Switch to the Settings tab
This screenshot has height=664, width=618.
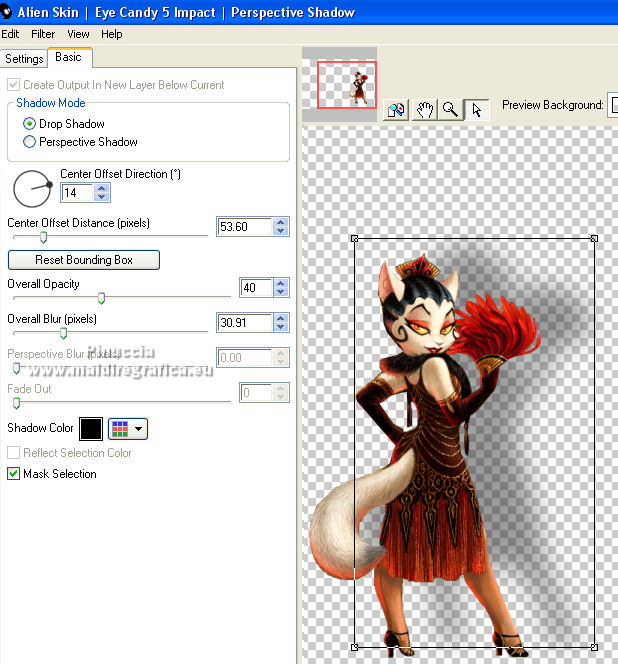point(24,59)
